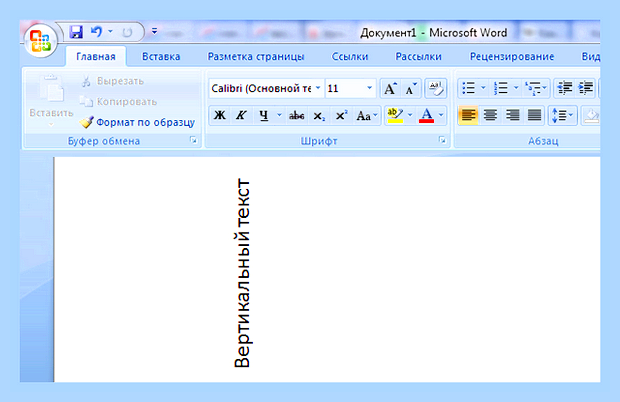Open numbering library dropdown arrow
The width and height of the screenshot is (620, 402).
pyautogui.click(x=516, y=88)
